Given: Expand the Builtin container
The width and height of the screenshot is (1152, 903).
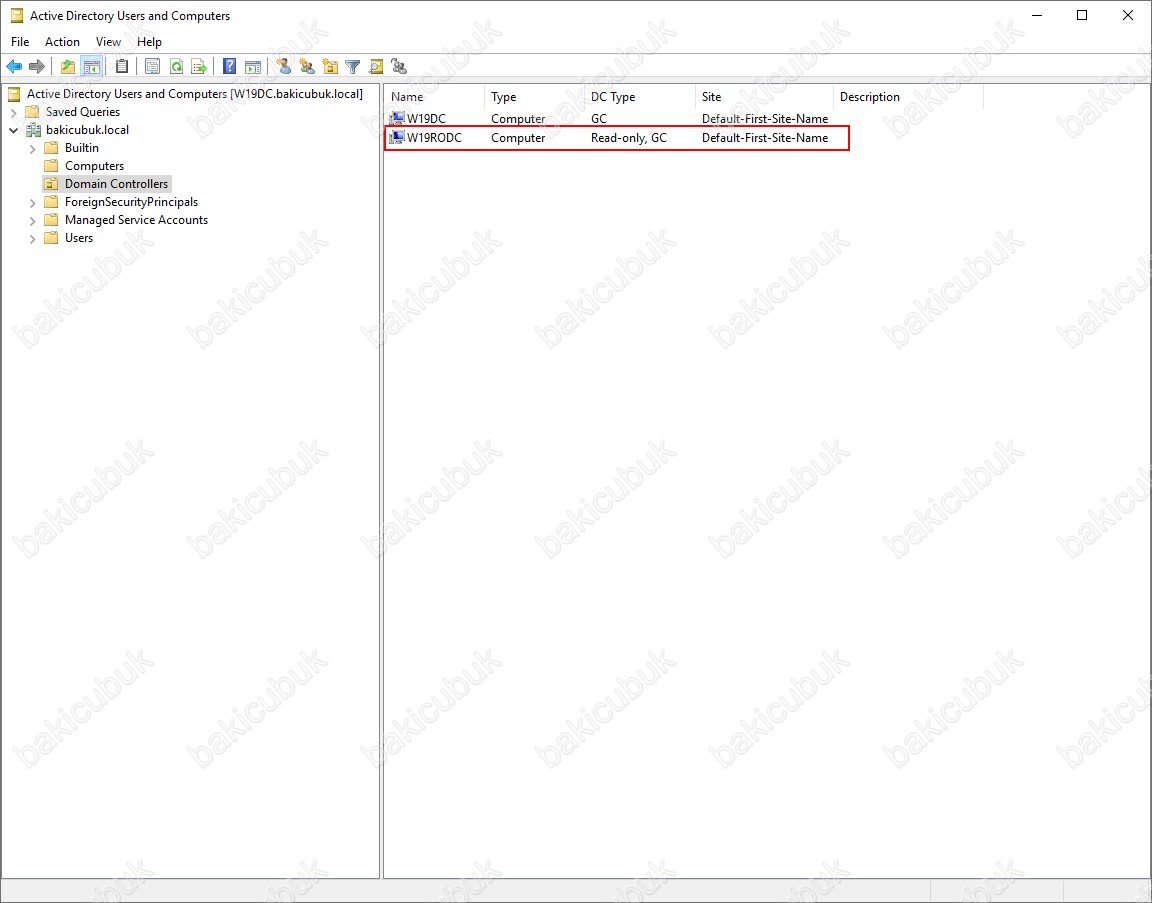Looking at the screenshot, I should click(x=32, y=148).
